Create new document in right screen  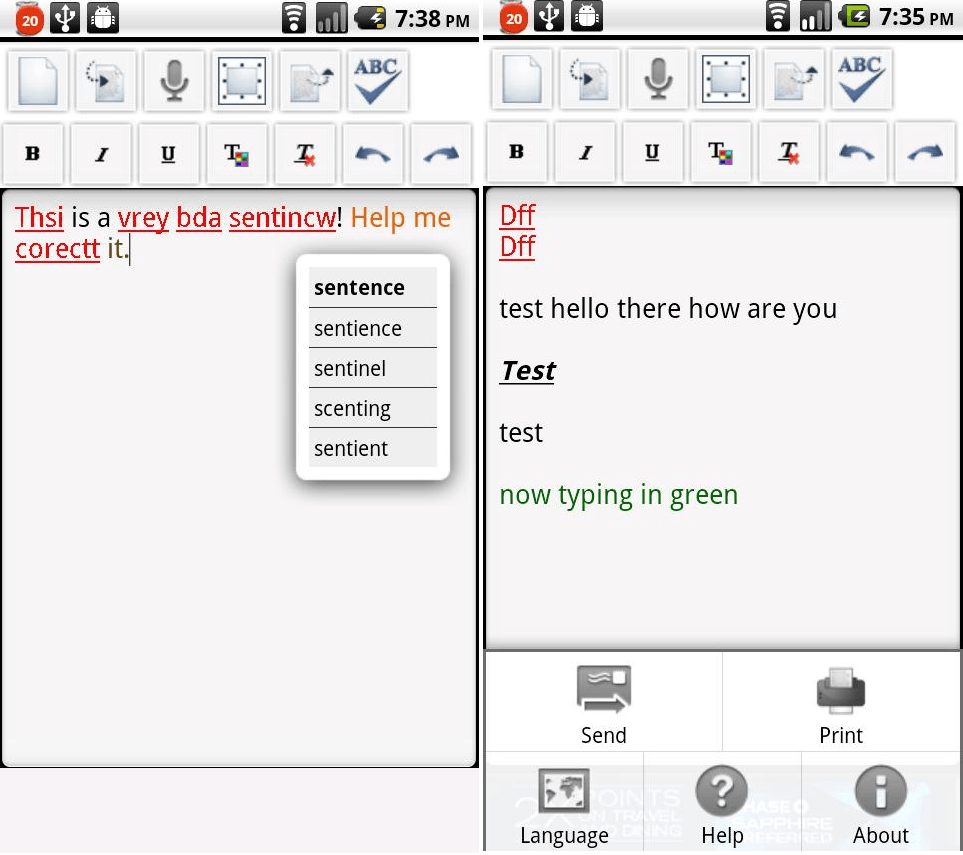521,79
